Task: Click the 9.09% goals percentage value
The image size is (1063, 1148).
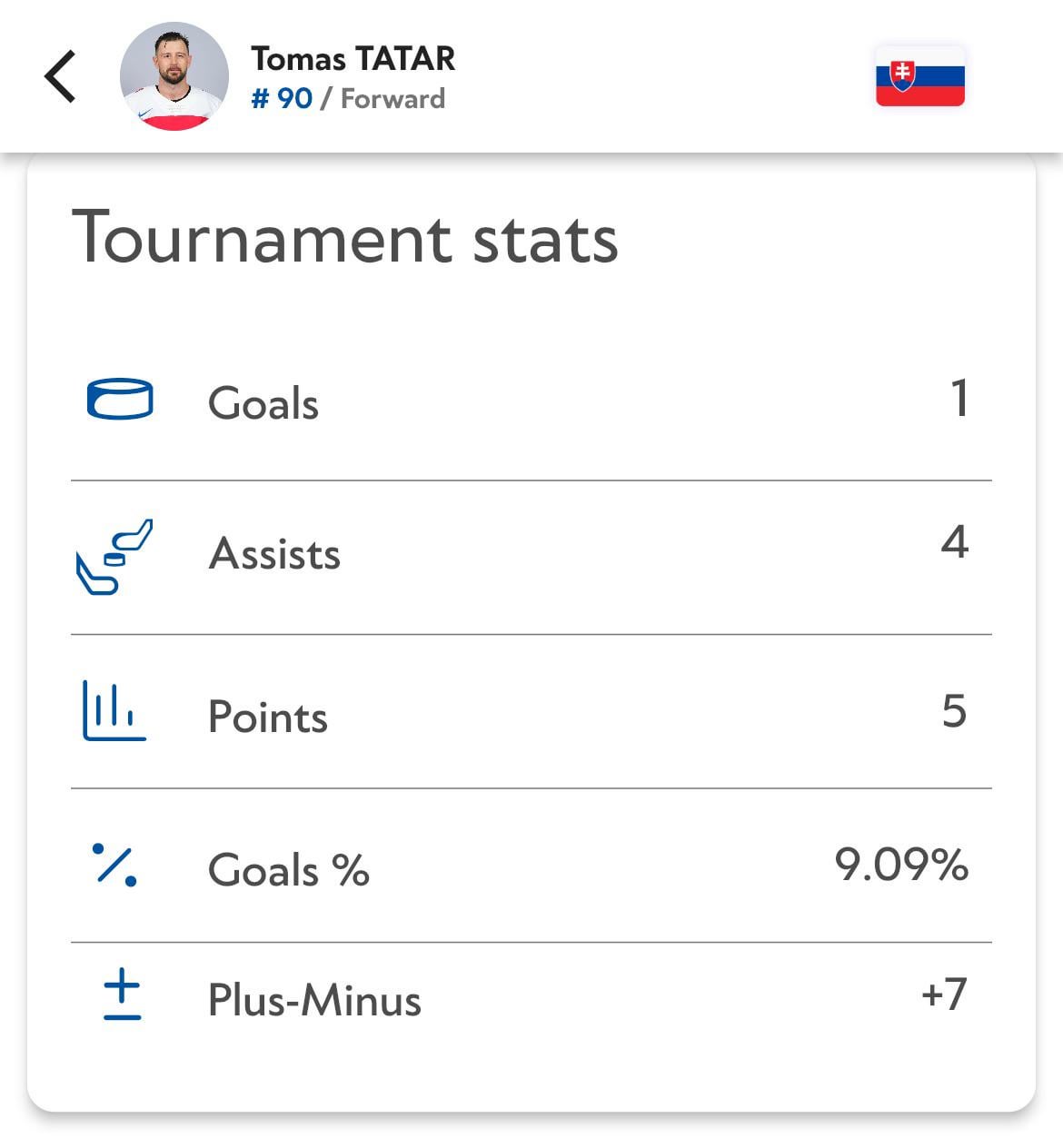Action: pyautogui.click(x=901, y=865)
